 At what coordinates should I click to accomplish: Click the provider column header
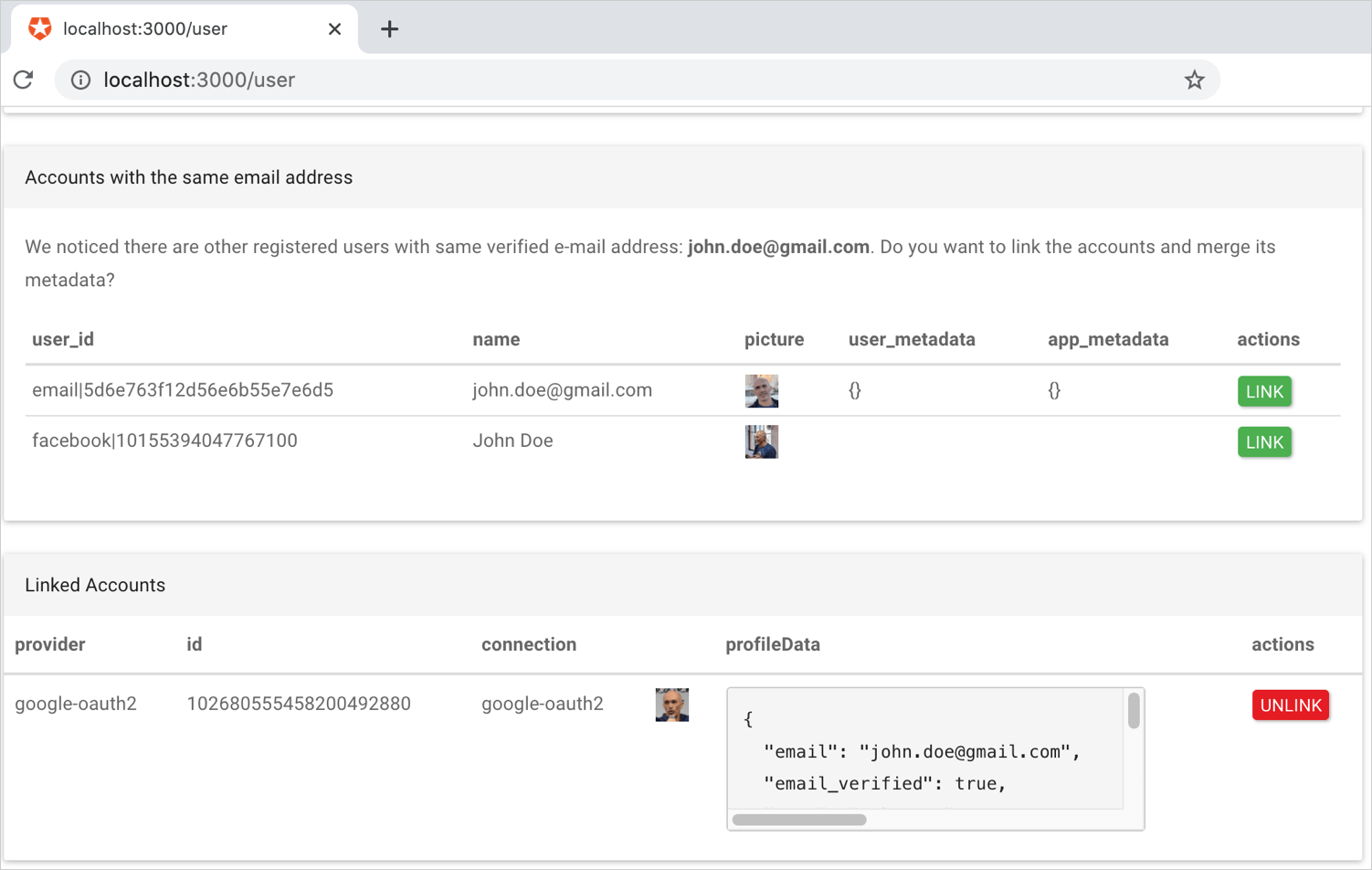(49, 644)
